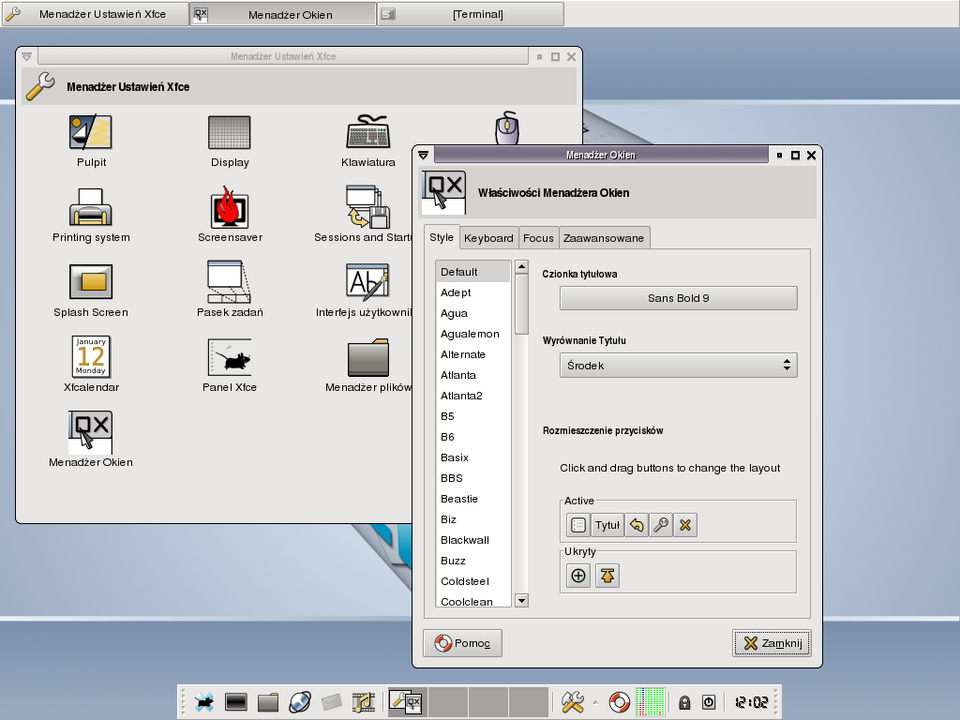Viewport: 960px width, 720px height.
Task: Launch the terminal icon in bottom panel
Action: [236, 702]
